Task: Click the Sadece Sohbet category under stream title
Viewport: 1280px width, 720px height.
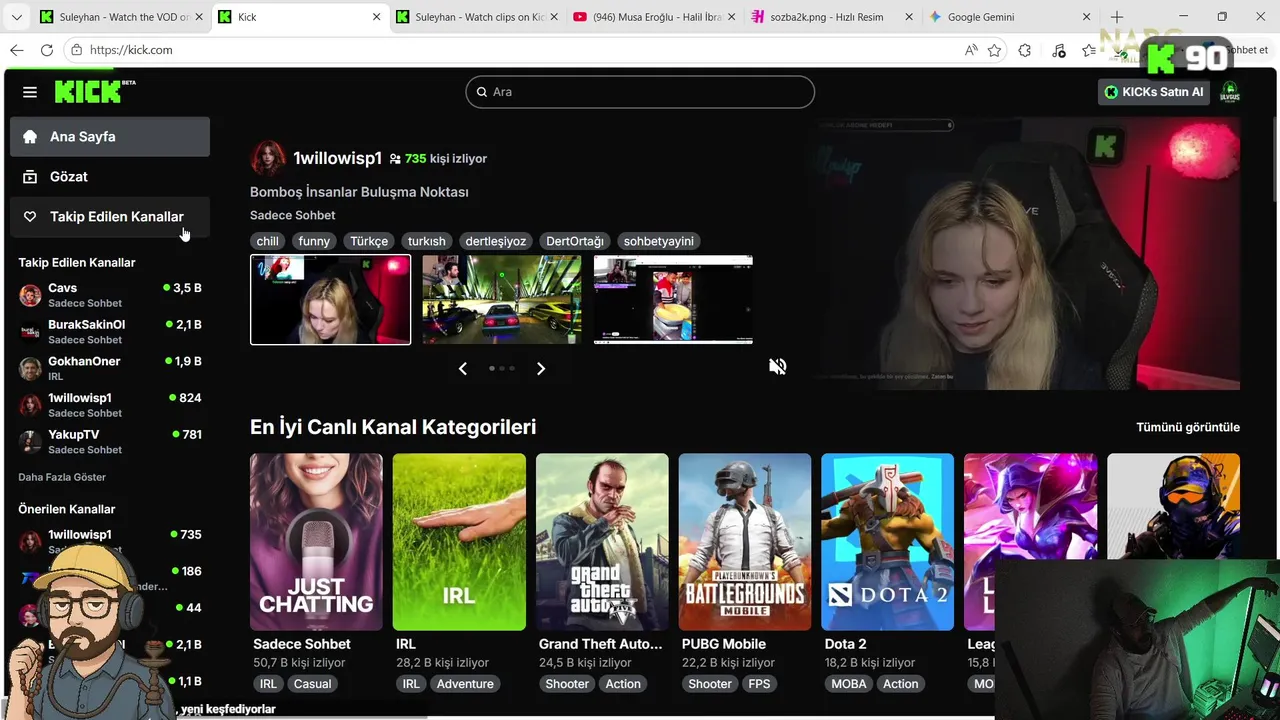Action: coord(292,215)
